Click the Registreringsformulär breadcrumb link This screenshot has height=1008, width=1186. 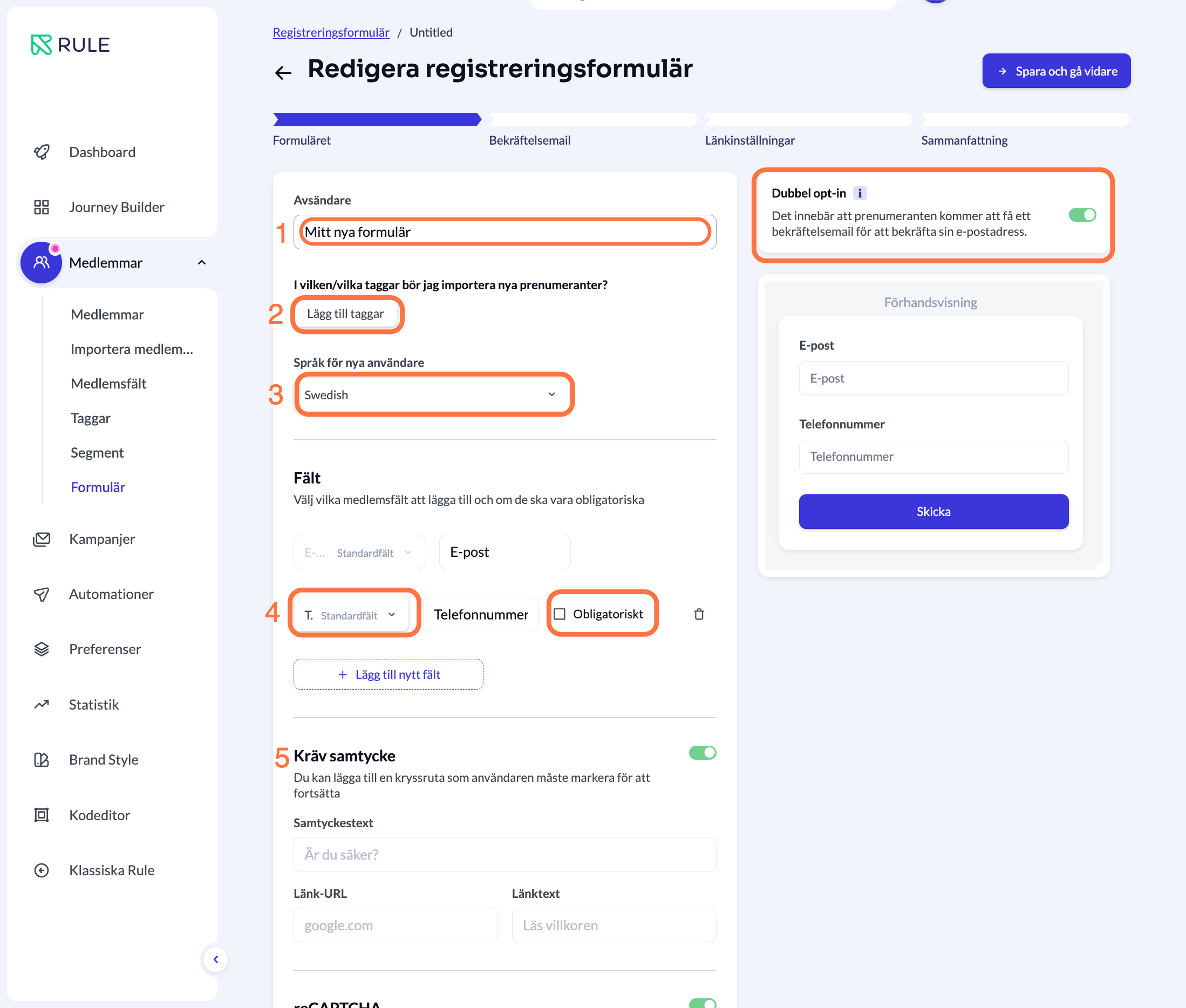tap(331, 32)
